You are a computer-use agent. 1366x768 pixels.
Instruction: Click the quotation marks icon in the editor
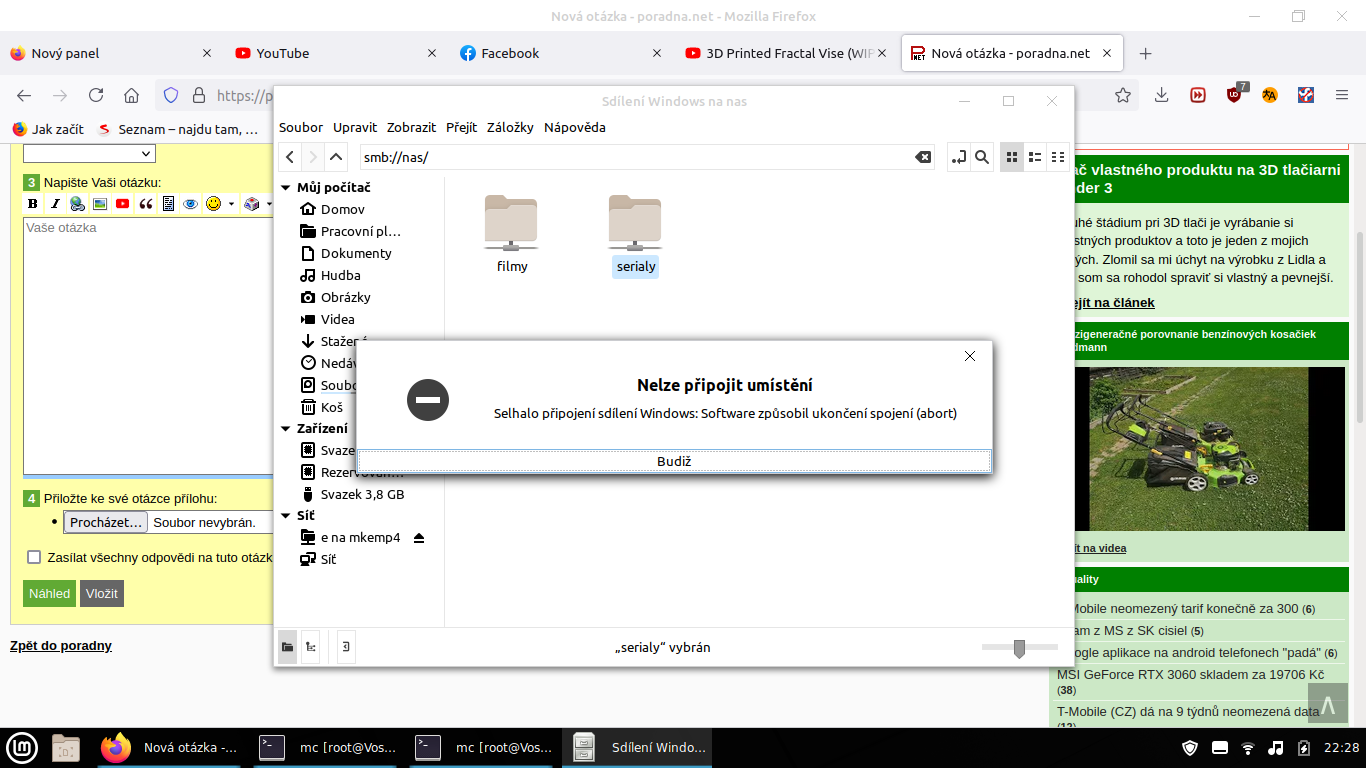tap(146, 204)
